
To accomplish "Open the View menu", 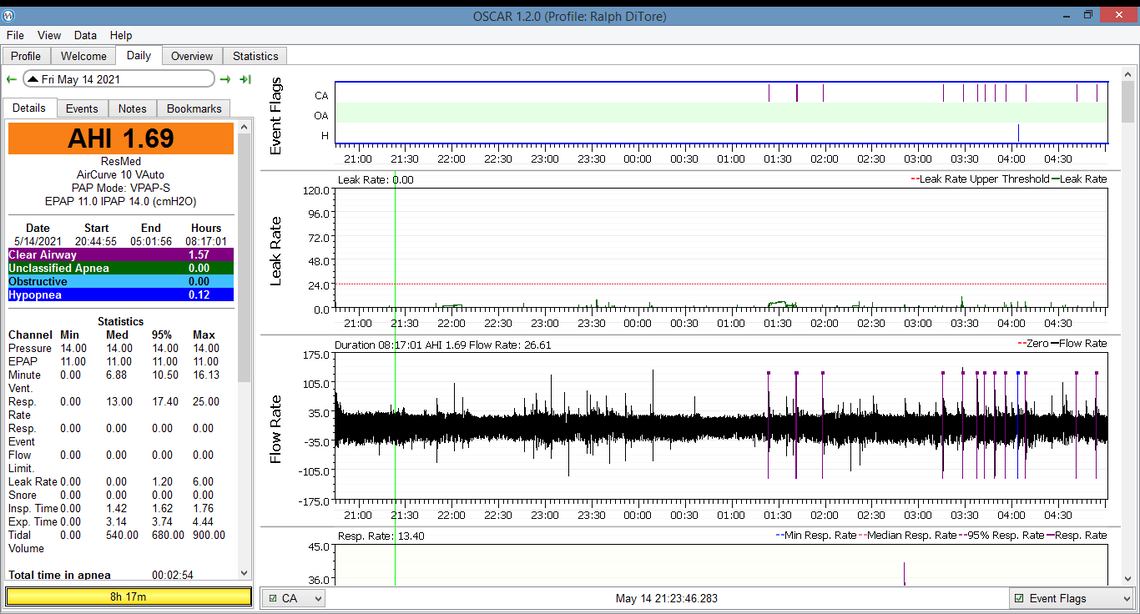I will pos(49,35).
